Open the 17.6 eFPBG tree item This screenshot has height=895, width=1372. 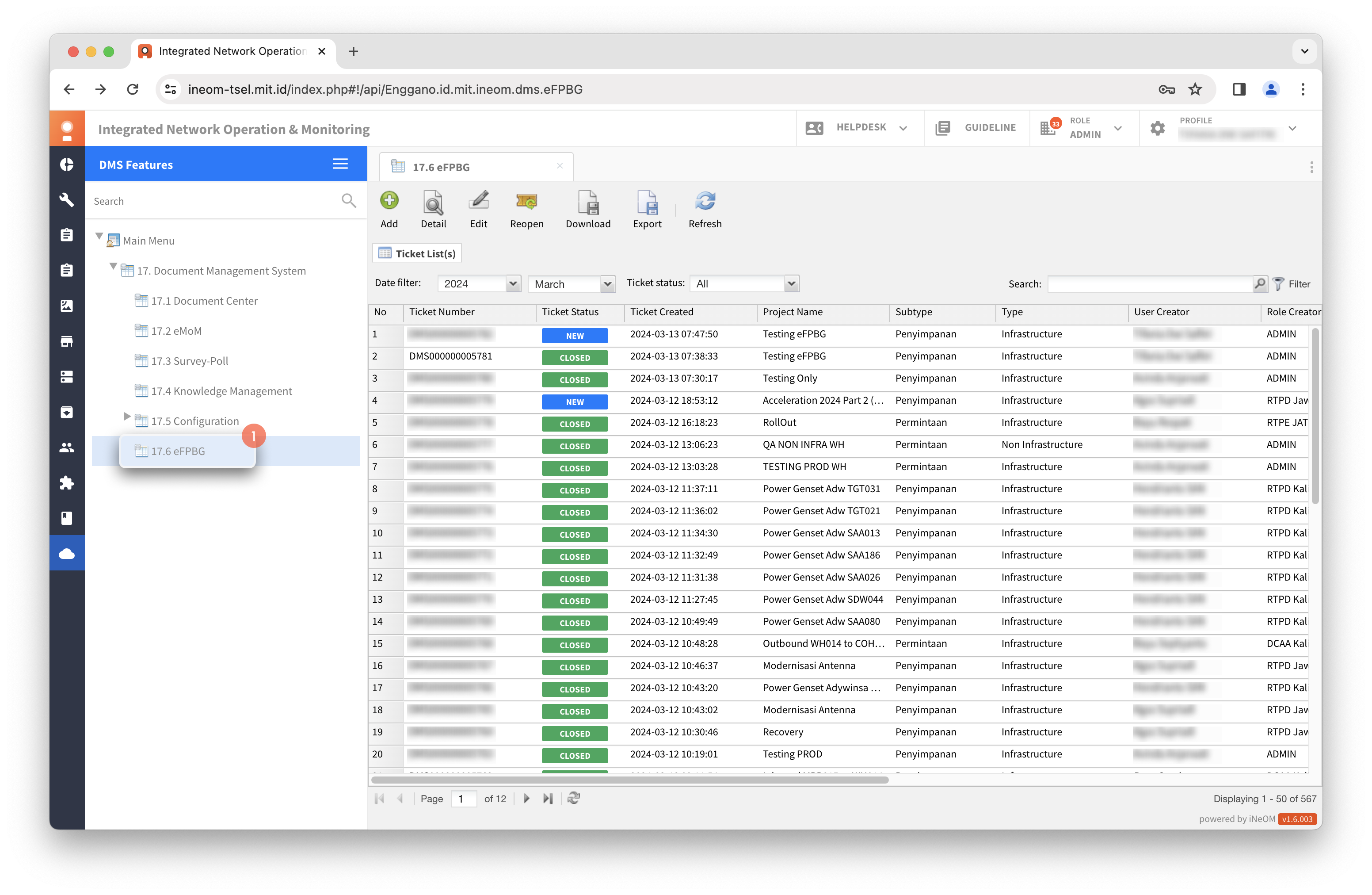(x=178, y=451)
